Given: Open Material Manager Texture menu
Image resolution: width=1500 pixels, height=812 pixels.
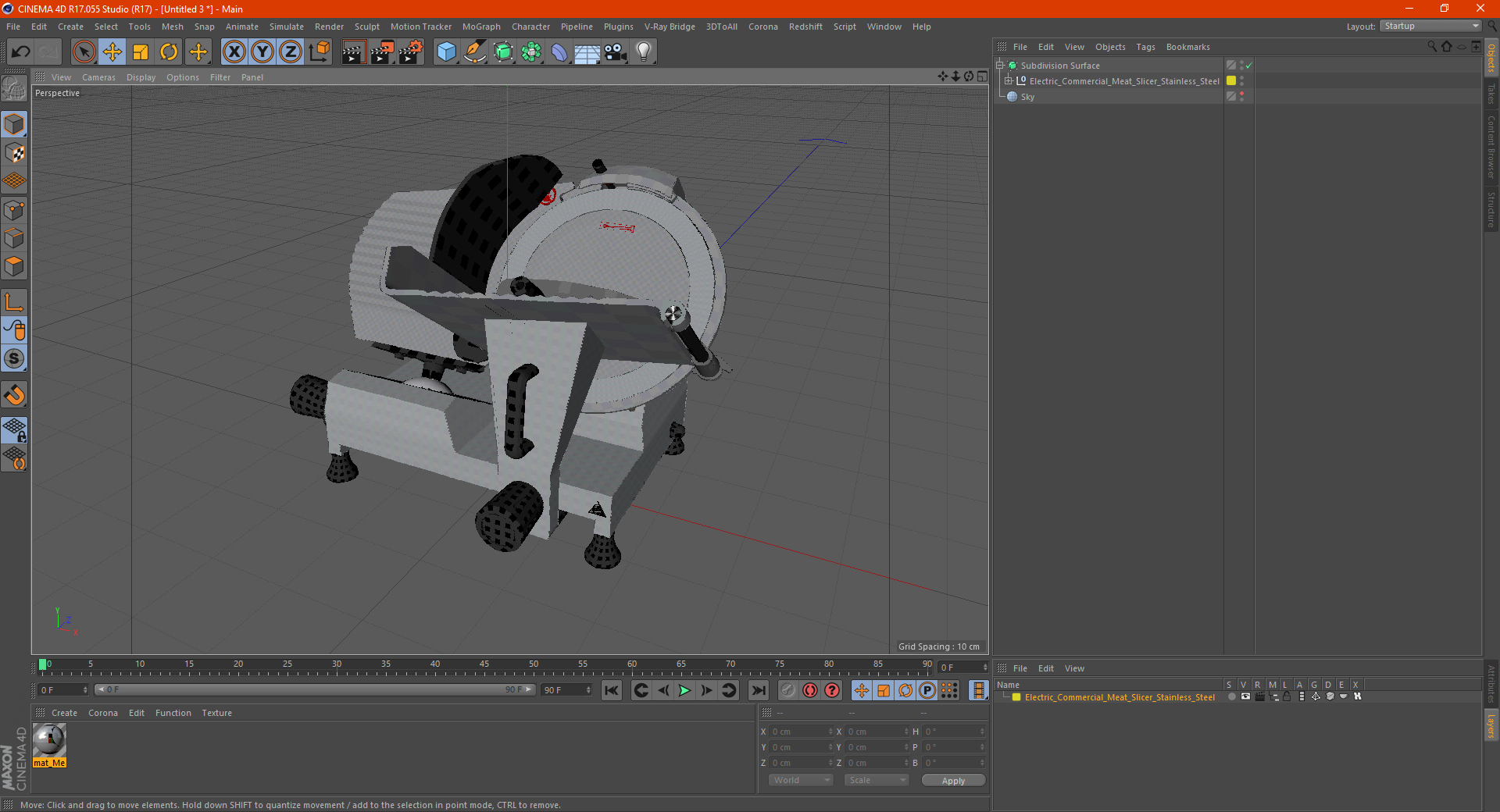Looking at the screenshot, I should (216, 713).
